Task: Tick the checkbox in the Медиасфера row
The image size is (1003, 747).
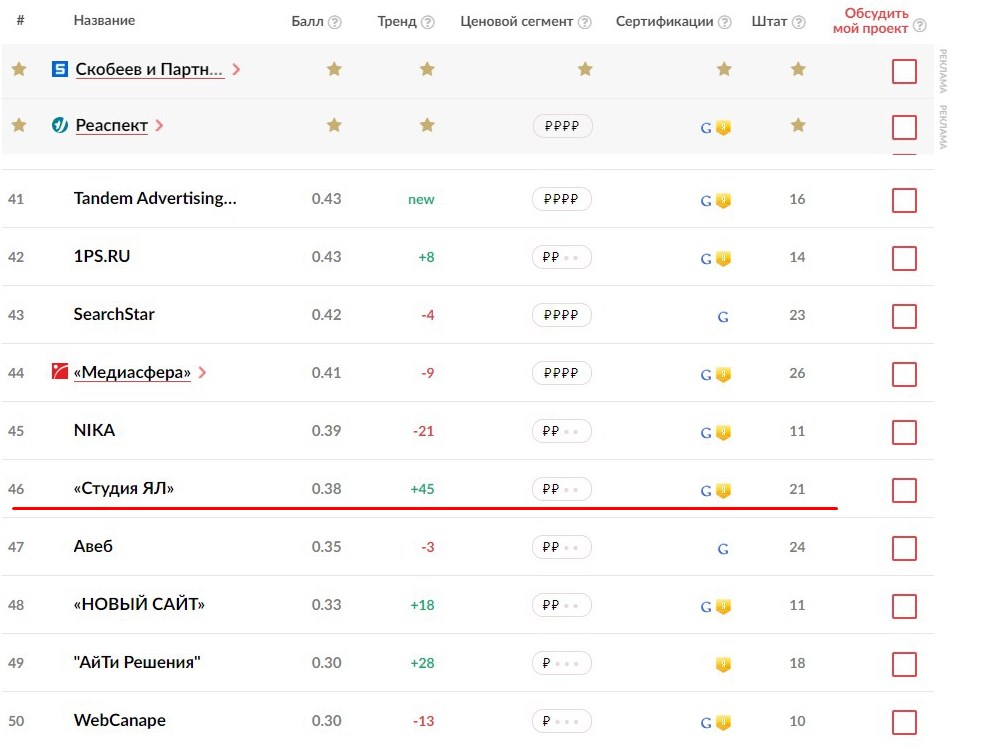Action: point(904,374)
